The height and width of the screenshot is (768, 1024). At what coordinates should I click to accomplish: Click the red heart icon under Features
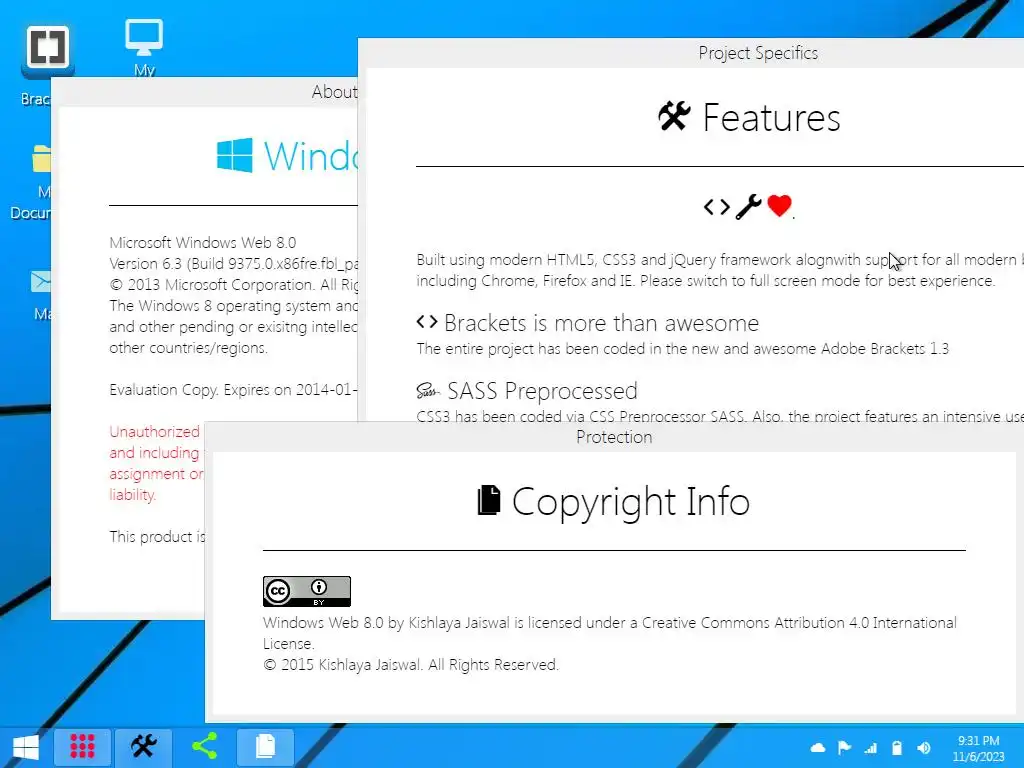tap(779, 206)
